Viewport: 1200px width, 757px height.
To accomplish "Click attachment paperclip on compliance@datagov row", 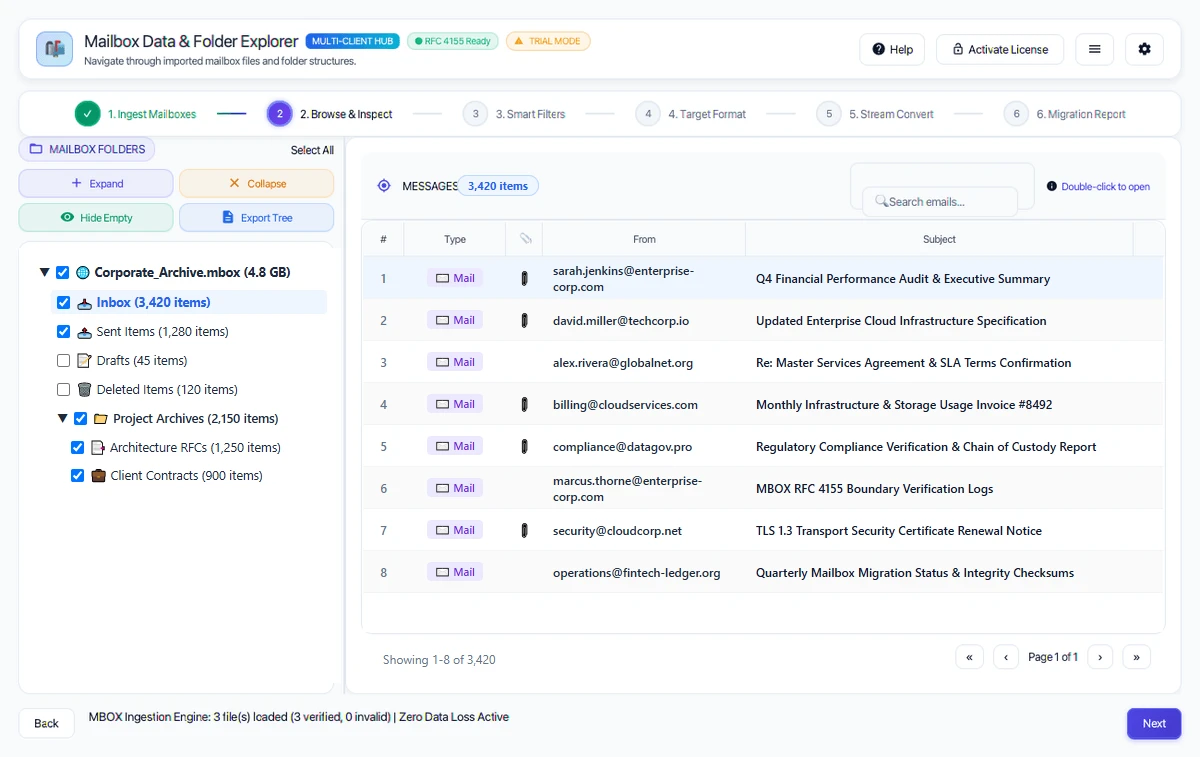I will click(524, 447).
